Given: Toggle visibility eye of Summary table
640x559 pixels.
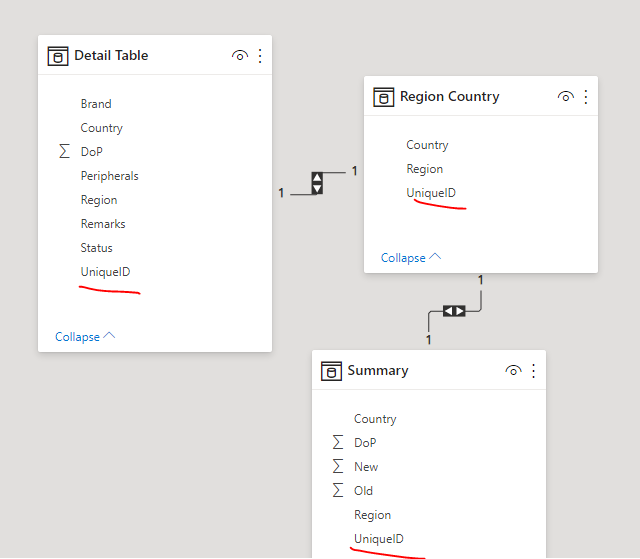Looking at the screenshot, I should pos(513,370).
